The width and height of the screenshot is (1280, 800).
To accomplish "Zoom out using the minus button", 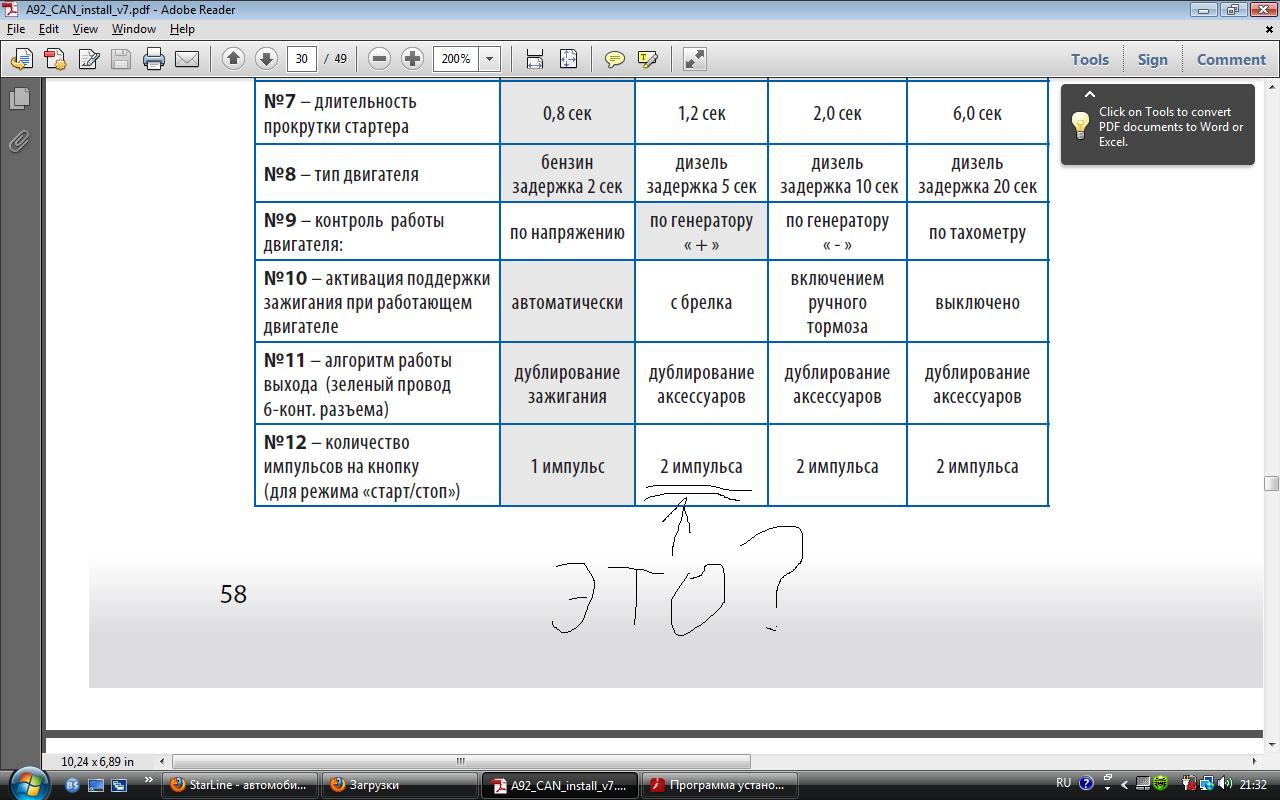I will [379, 59].
